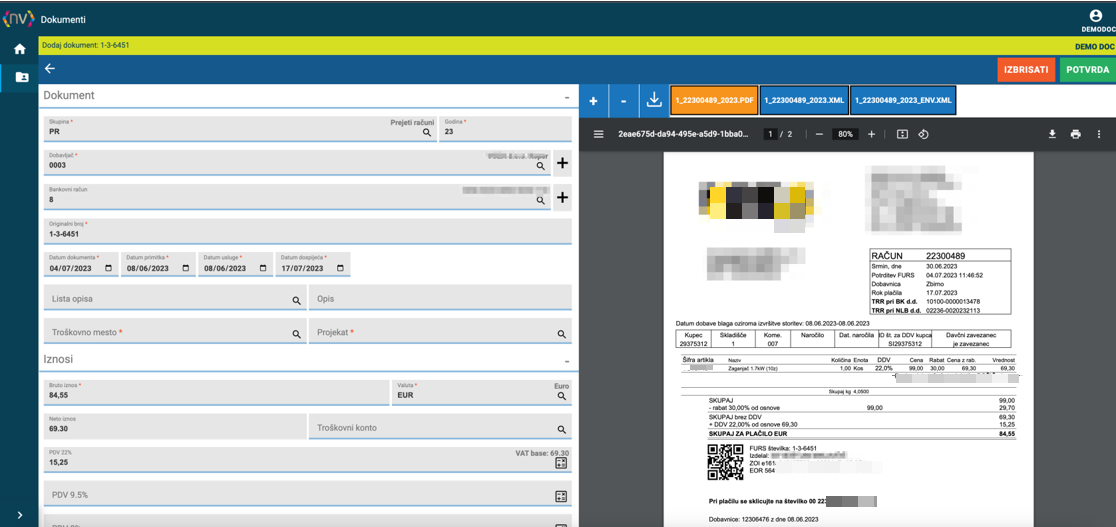Viewport: 1116px width, 527px height.
Task: Expand the left sidebar chevron
Action: 19,515
